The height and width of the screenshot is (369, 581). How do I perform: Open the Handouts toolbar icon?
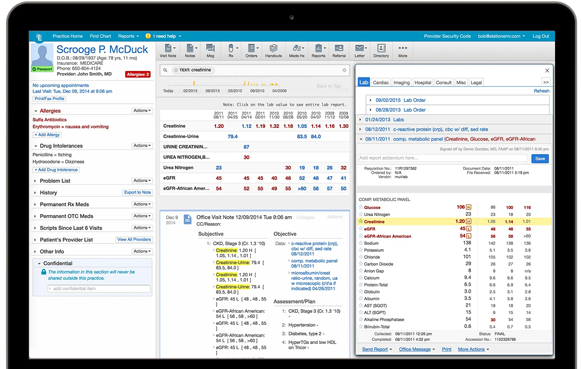(273, 50)
